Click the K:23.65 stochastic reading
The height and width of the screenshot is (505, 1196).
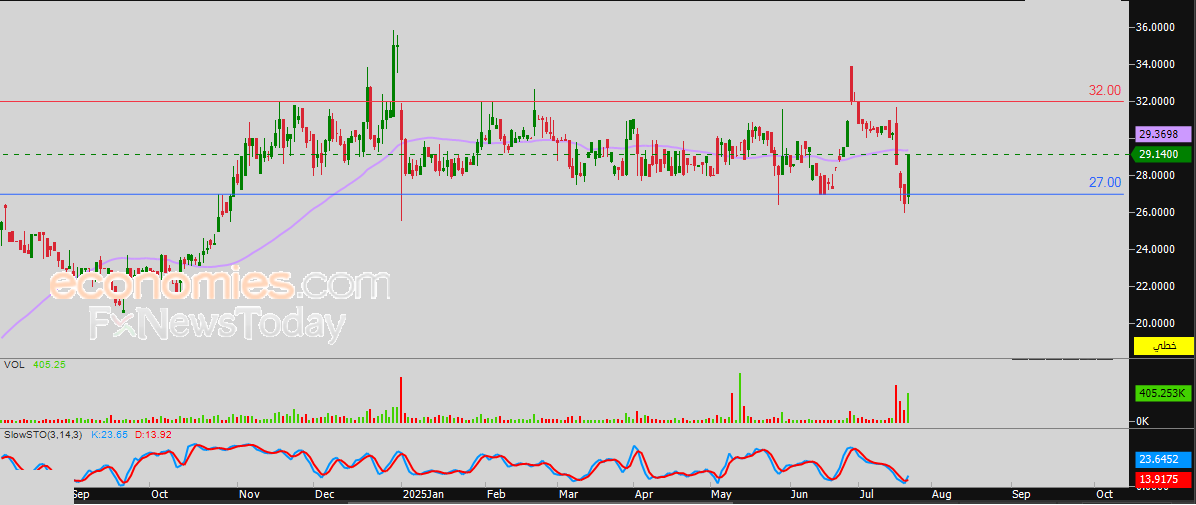[x=109, y=434]
